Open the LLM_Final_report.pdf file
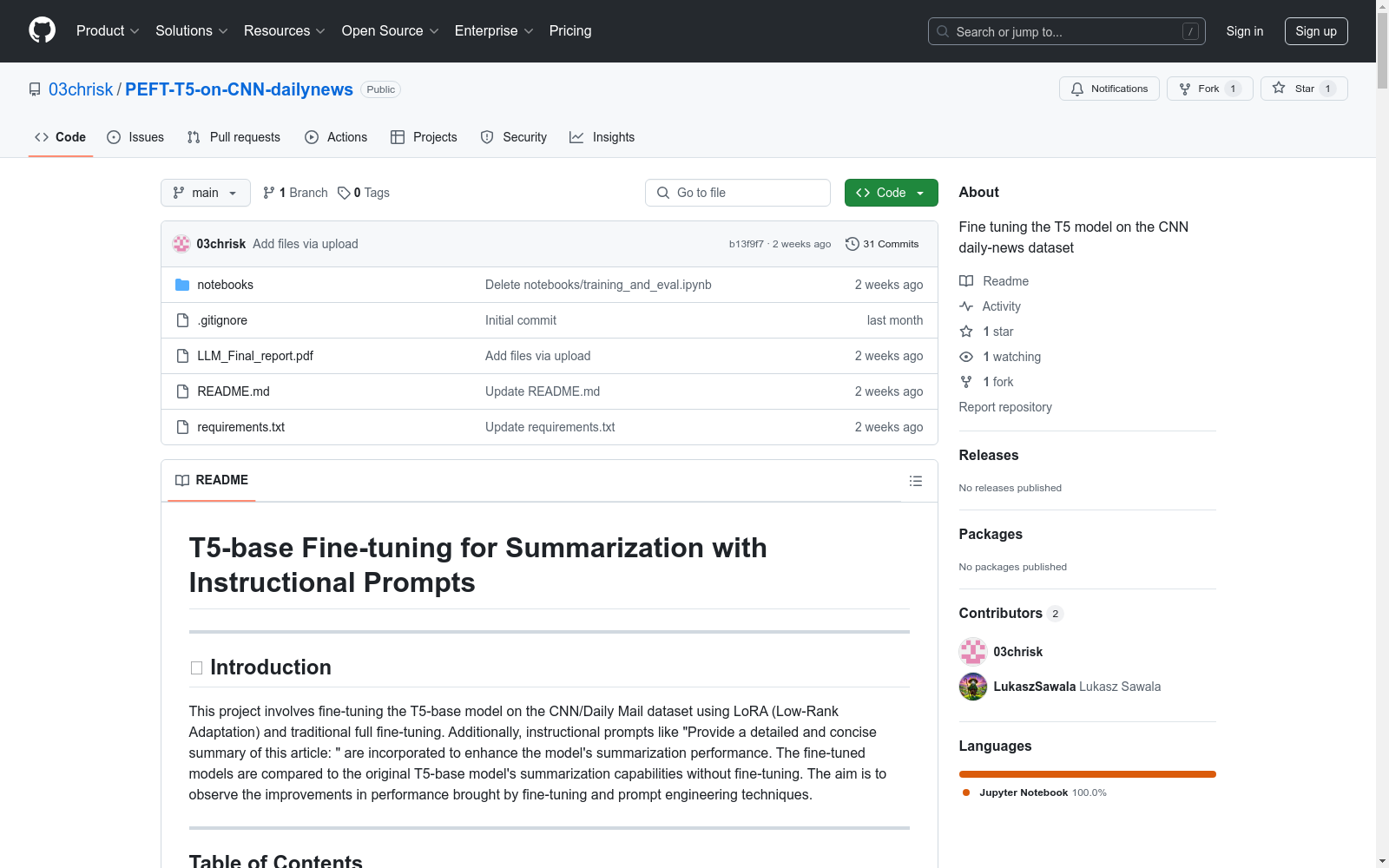Image resolution: width=1389 pixels, height=868 pixels. [255, 356]
